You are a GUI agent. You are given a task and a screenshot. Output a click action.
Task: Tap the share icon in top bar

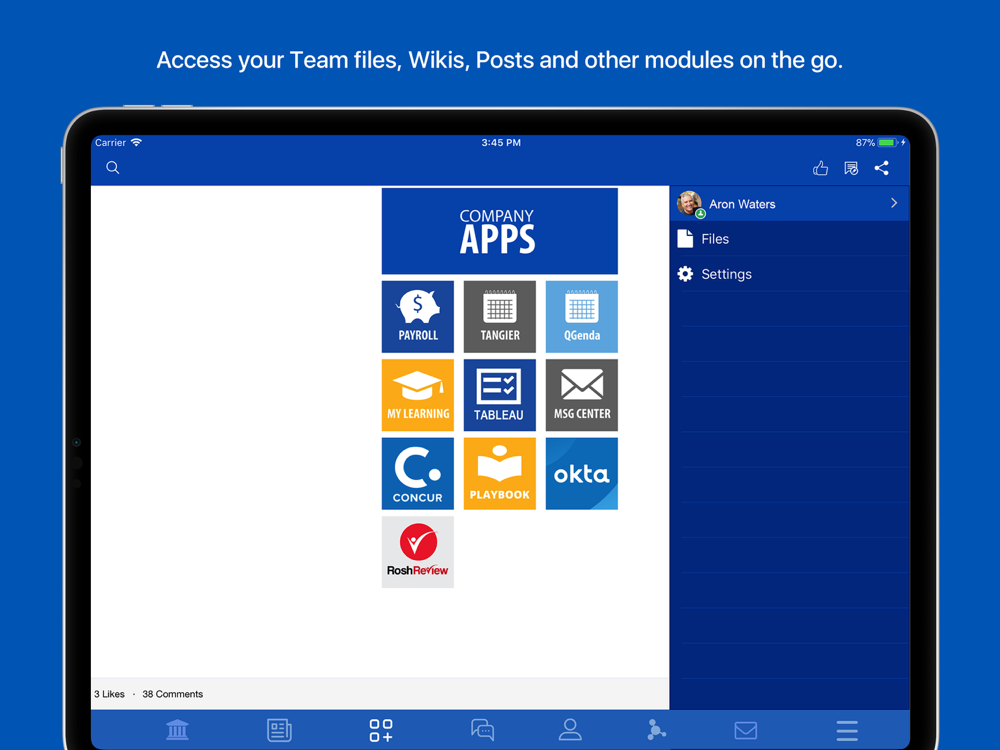click(882, 168)
